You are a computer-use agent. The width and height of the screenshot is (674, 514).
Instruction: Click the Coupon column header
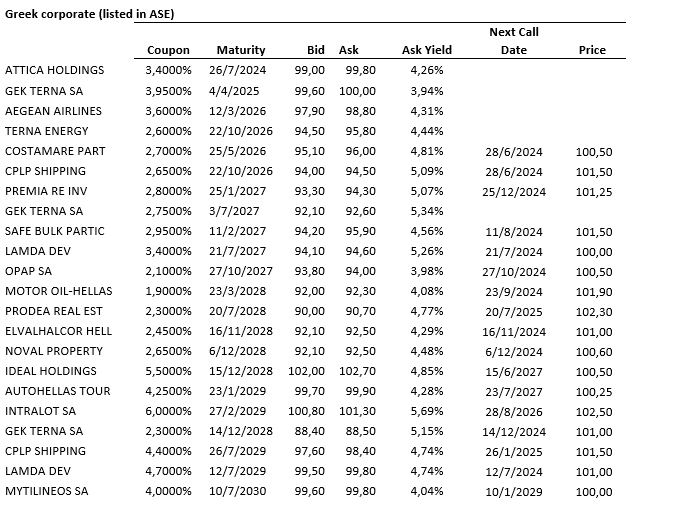pyautogui.click(x=168, y=50)
